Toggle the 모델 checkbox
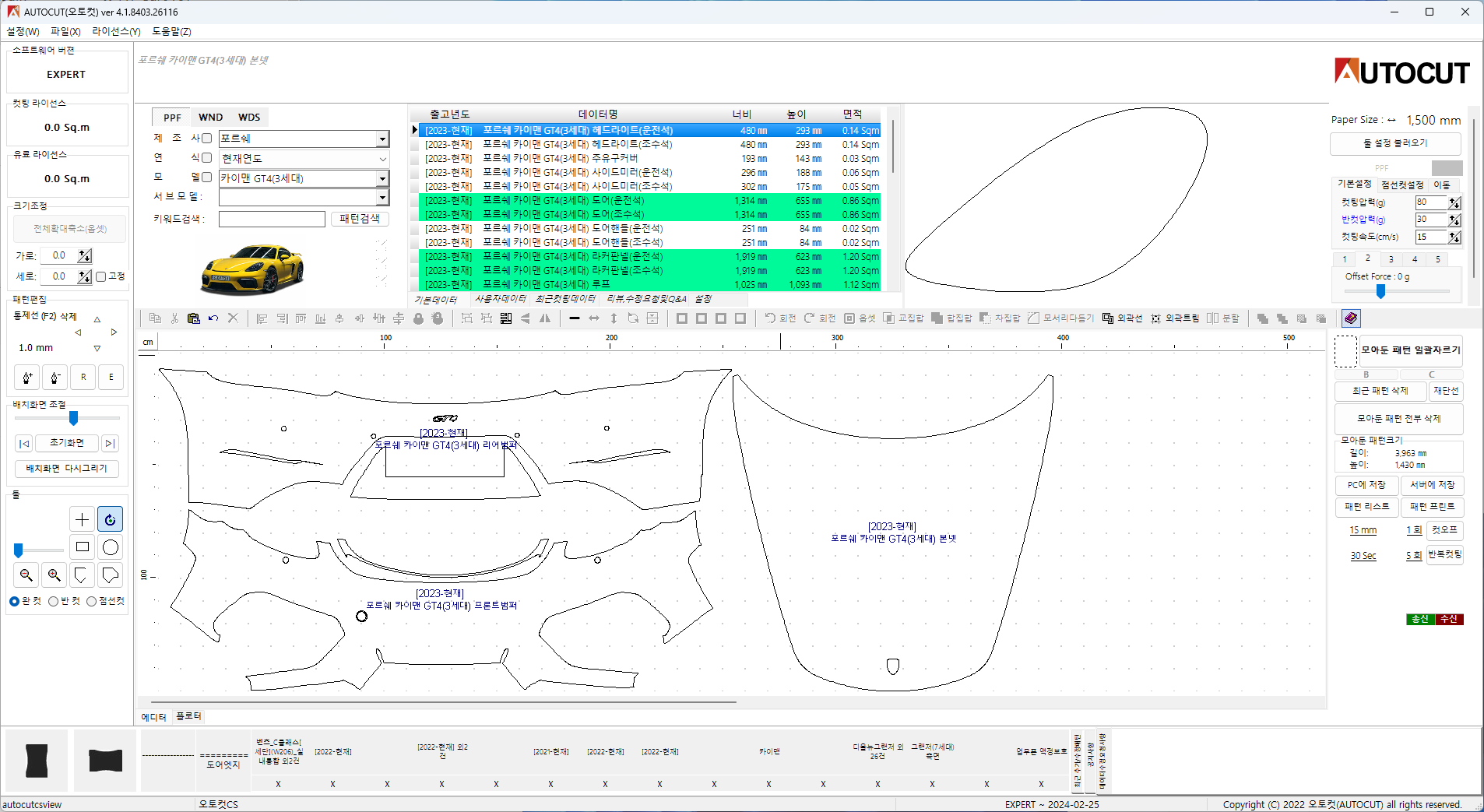Image resolution: width=1484 pixels, height=812 pixels. [206, 178]
